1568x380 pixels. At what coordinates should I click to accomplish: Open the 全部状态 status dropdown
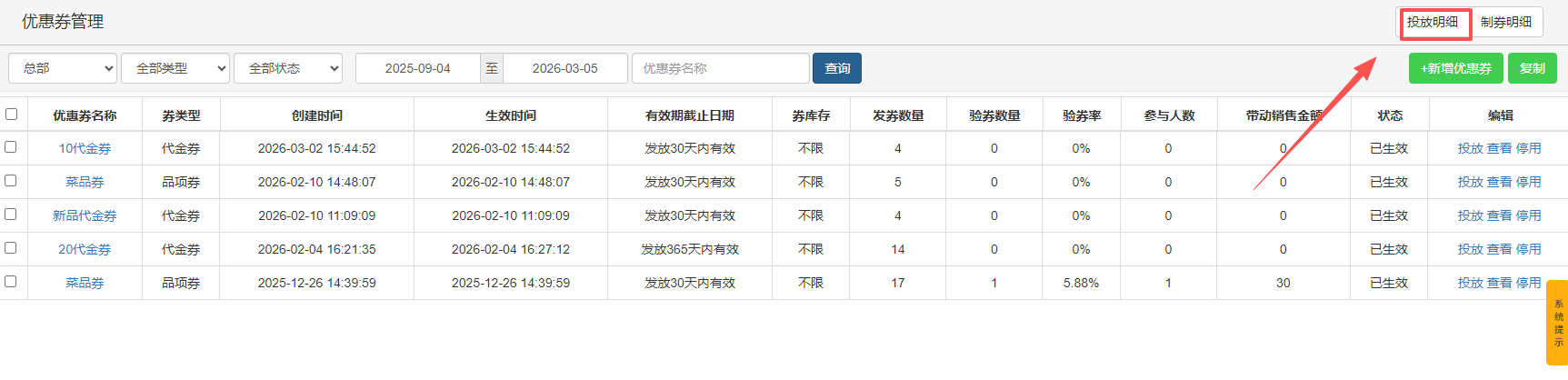click(287, 68)
